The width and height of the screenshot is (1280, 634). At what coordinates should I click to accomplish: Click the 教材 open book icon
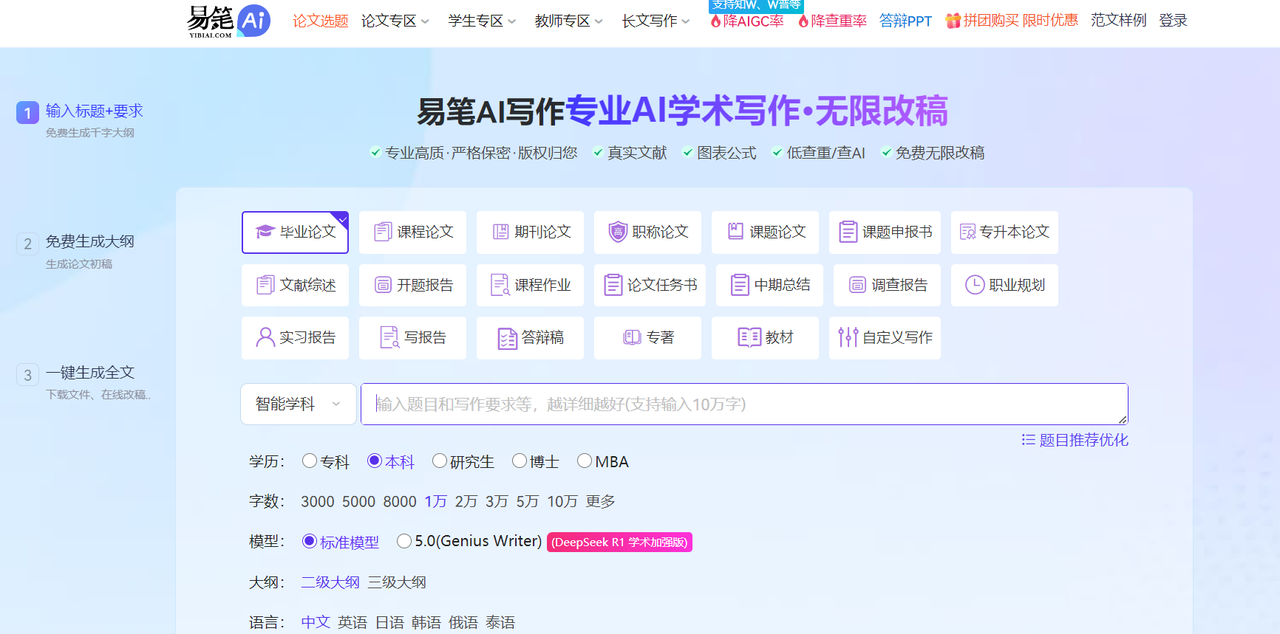pos(750,337)
